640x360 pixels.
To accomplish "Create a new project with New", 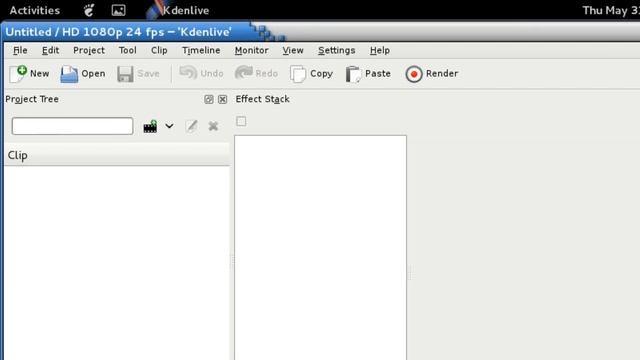I will [x=29, y=74].
